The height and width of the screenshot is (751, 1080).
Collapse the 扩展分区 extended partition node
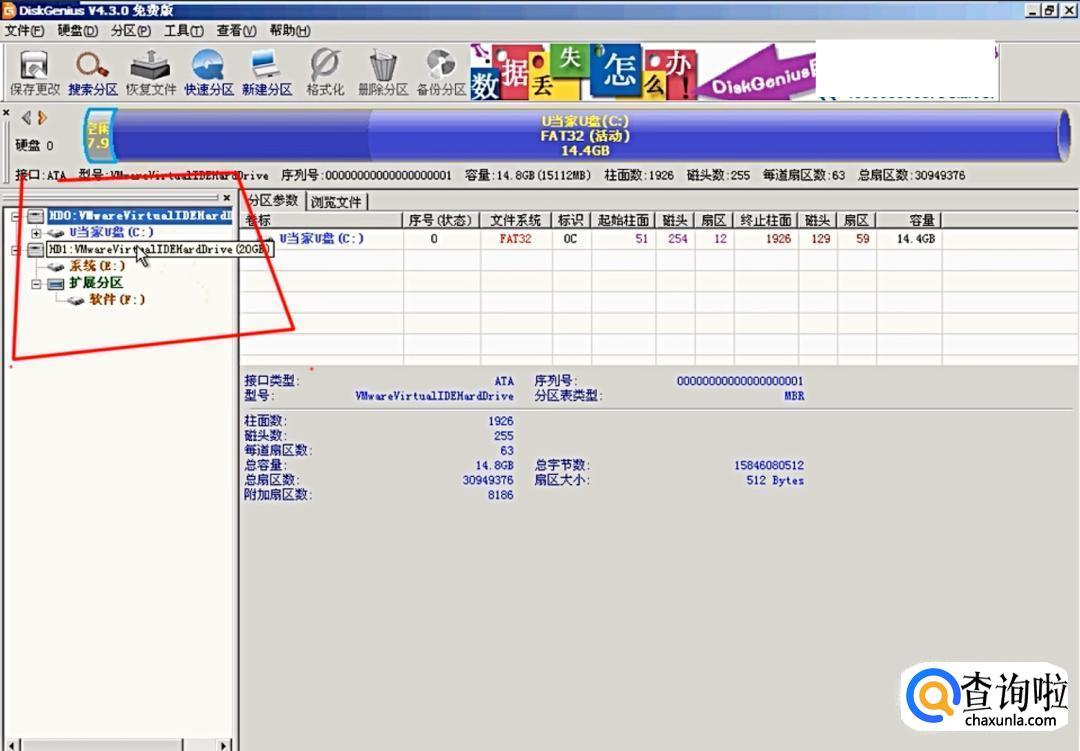36,284
